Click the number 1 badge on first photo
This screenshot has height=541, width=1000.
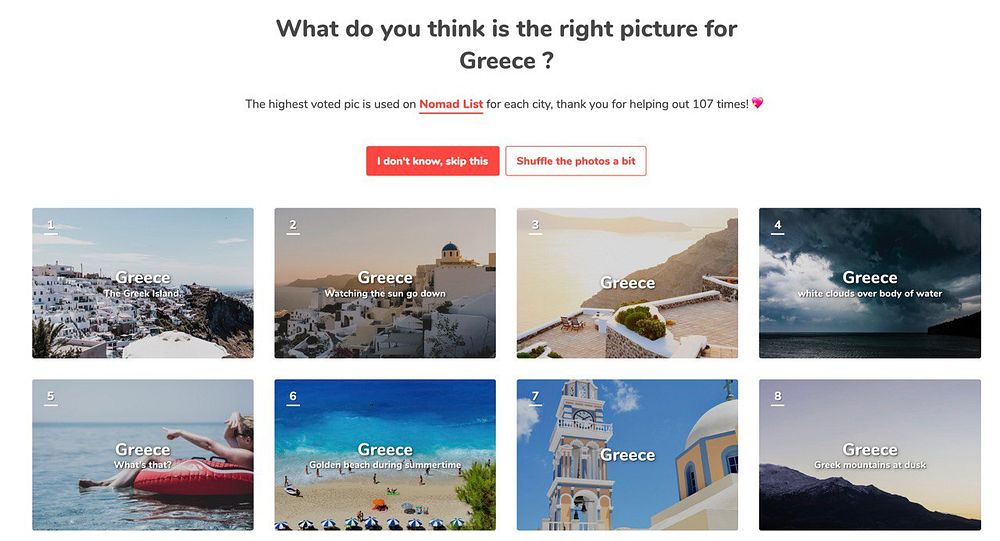pos(50,226)
